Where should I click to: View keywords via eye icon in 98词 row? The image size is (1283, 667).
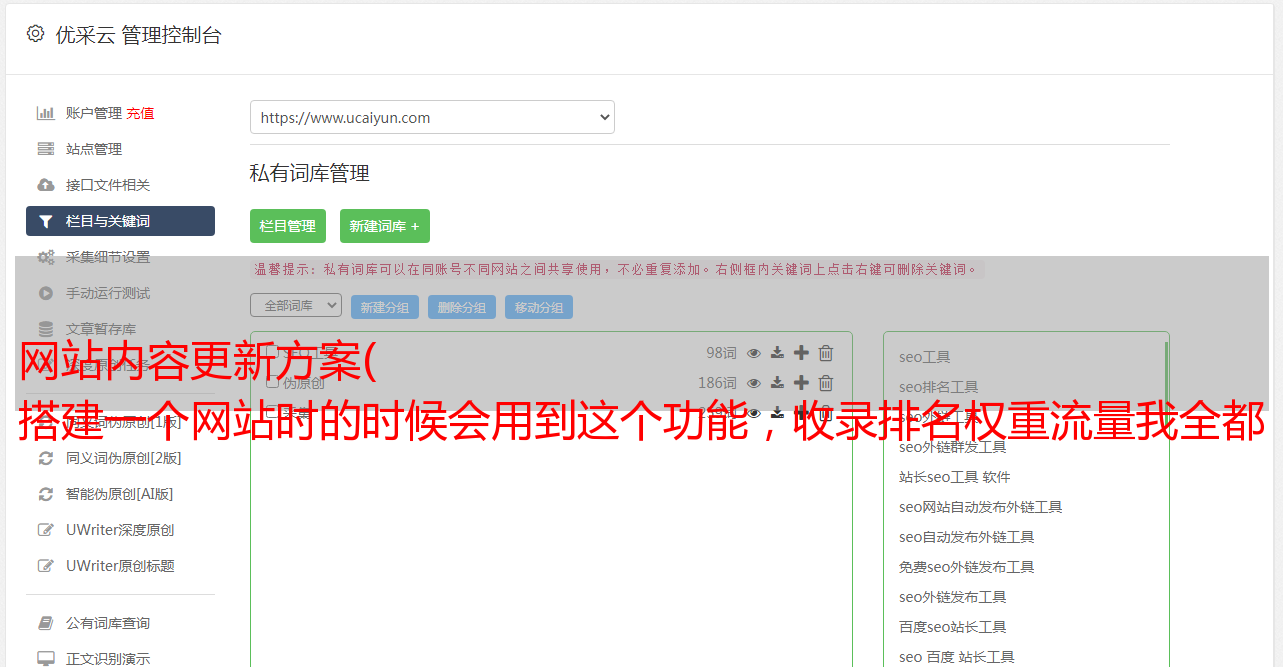pos(754,353)
